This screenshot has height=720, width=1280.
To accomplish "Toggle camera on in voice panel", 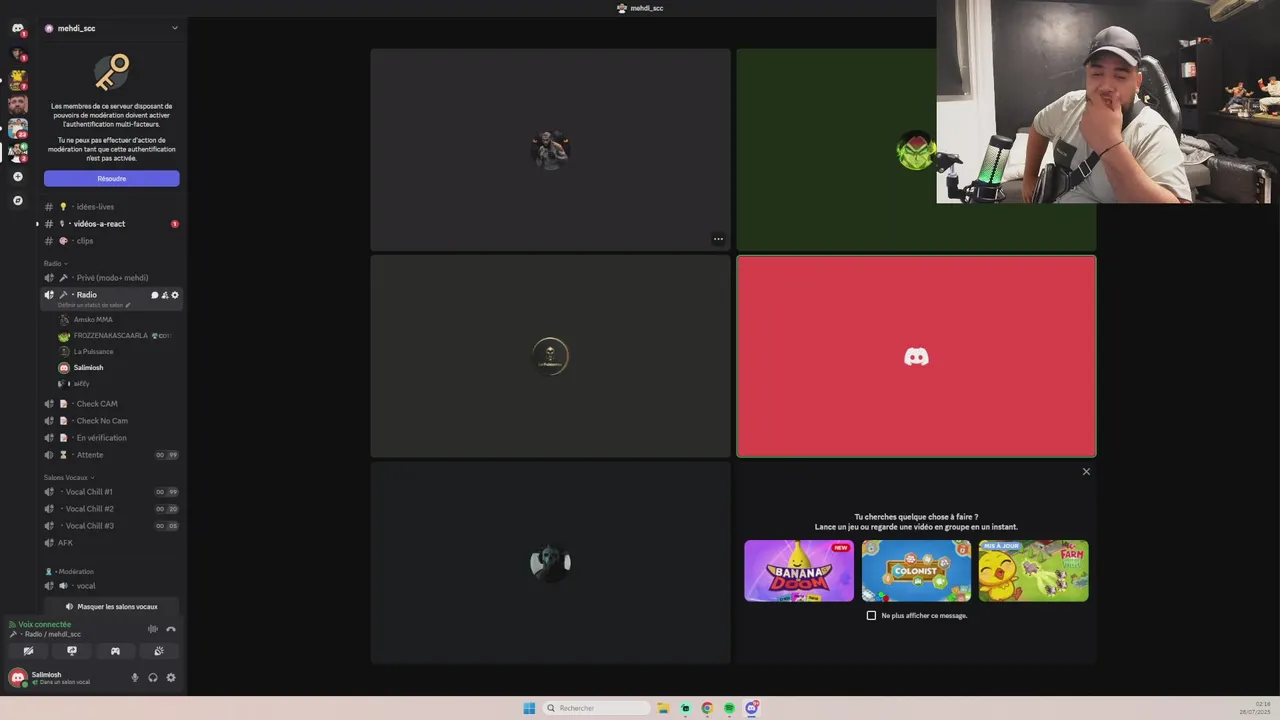I will point(28,651).
